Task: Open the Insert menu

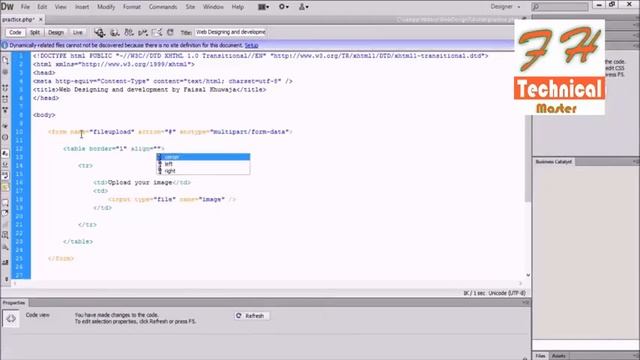Action: 82,7
